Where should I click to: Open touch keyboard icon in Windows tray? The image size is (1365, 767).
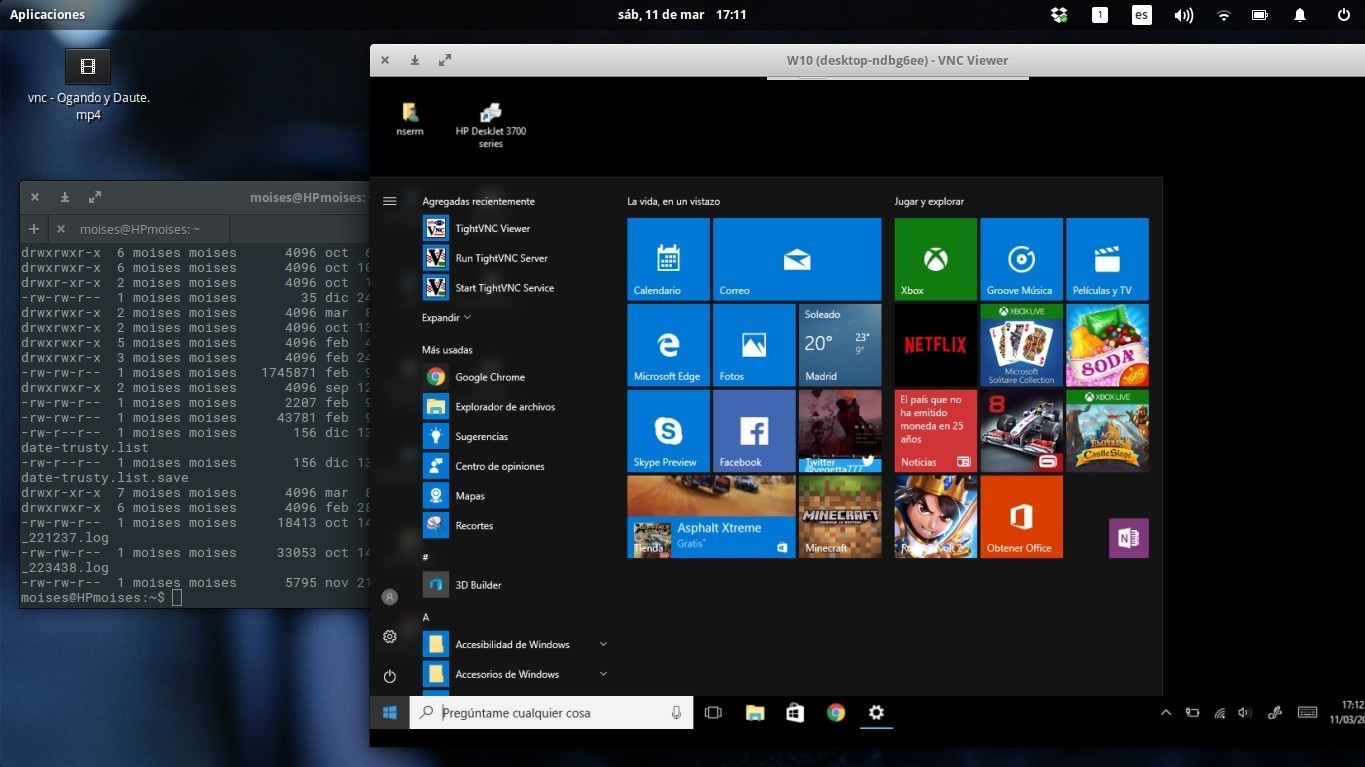pyautogui.click(x=1307, y=713)
